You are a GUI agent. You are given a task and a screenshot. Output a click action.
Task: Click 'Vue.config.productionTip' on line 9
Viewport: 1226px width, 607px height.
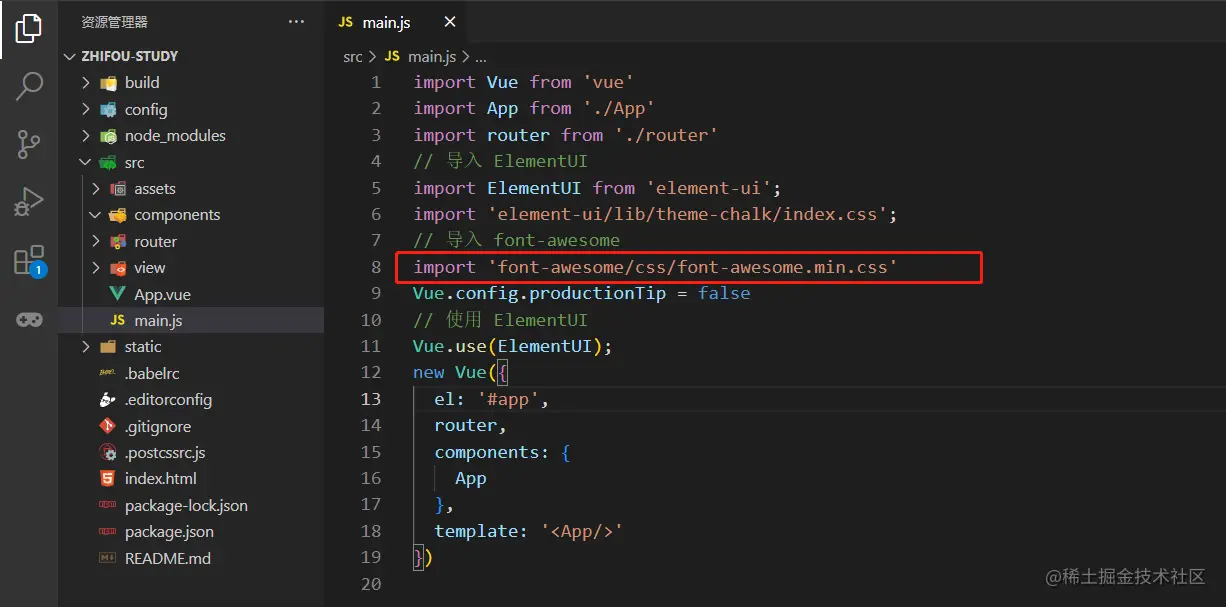pos(539,293)
